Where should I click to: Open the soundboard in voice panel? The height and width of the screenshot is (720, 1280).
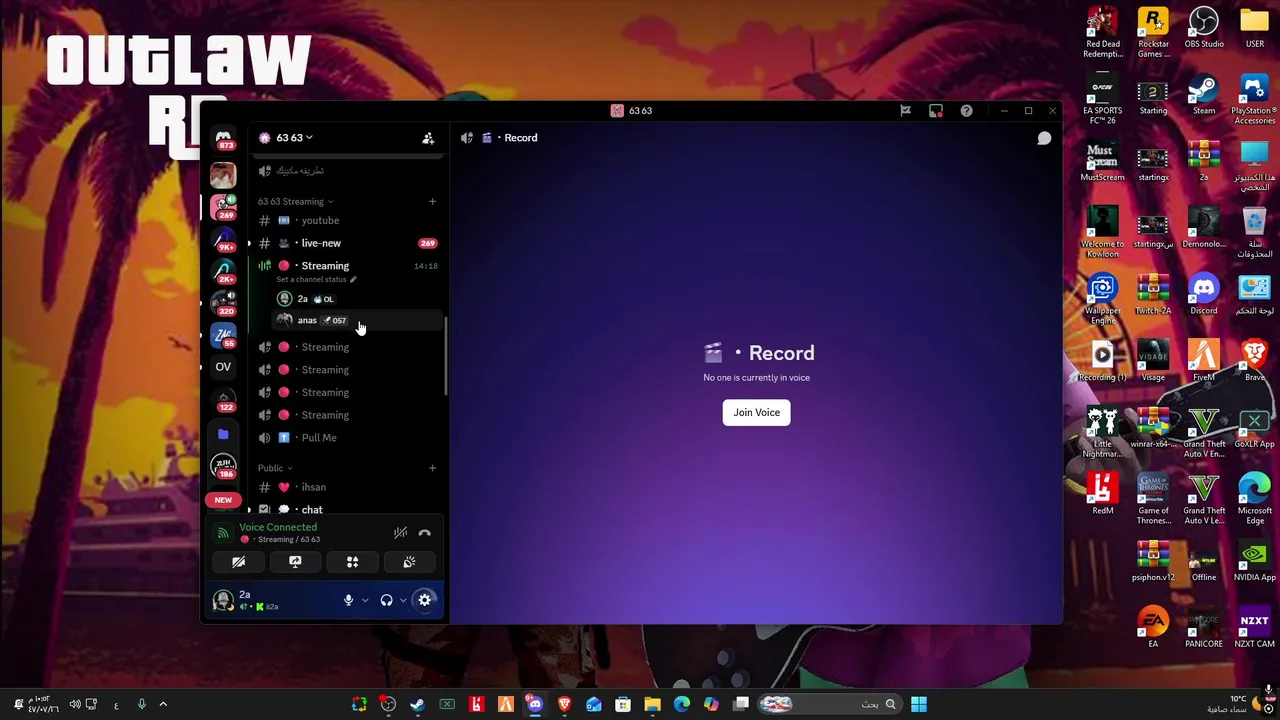409,562
